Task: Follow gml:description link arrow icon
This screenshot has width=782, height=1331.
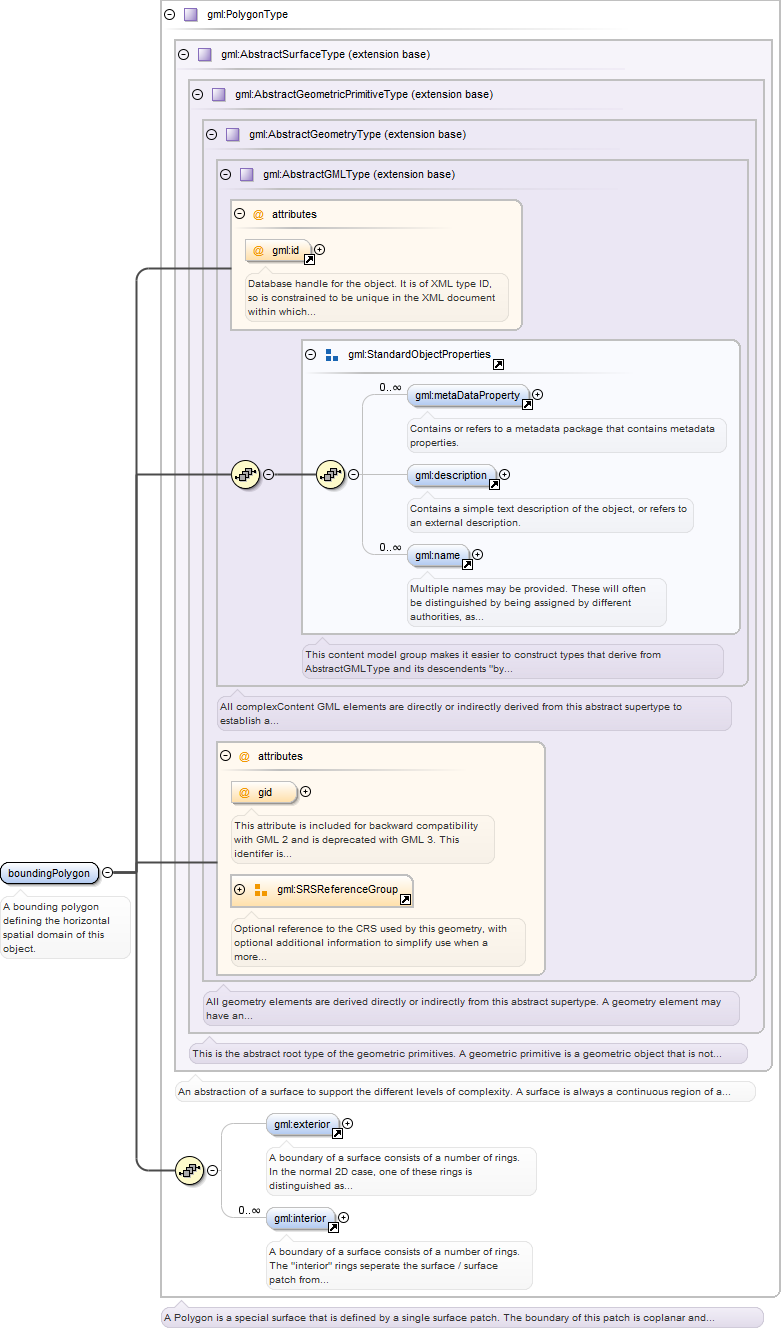Action: 494,485
